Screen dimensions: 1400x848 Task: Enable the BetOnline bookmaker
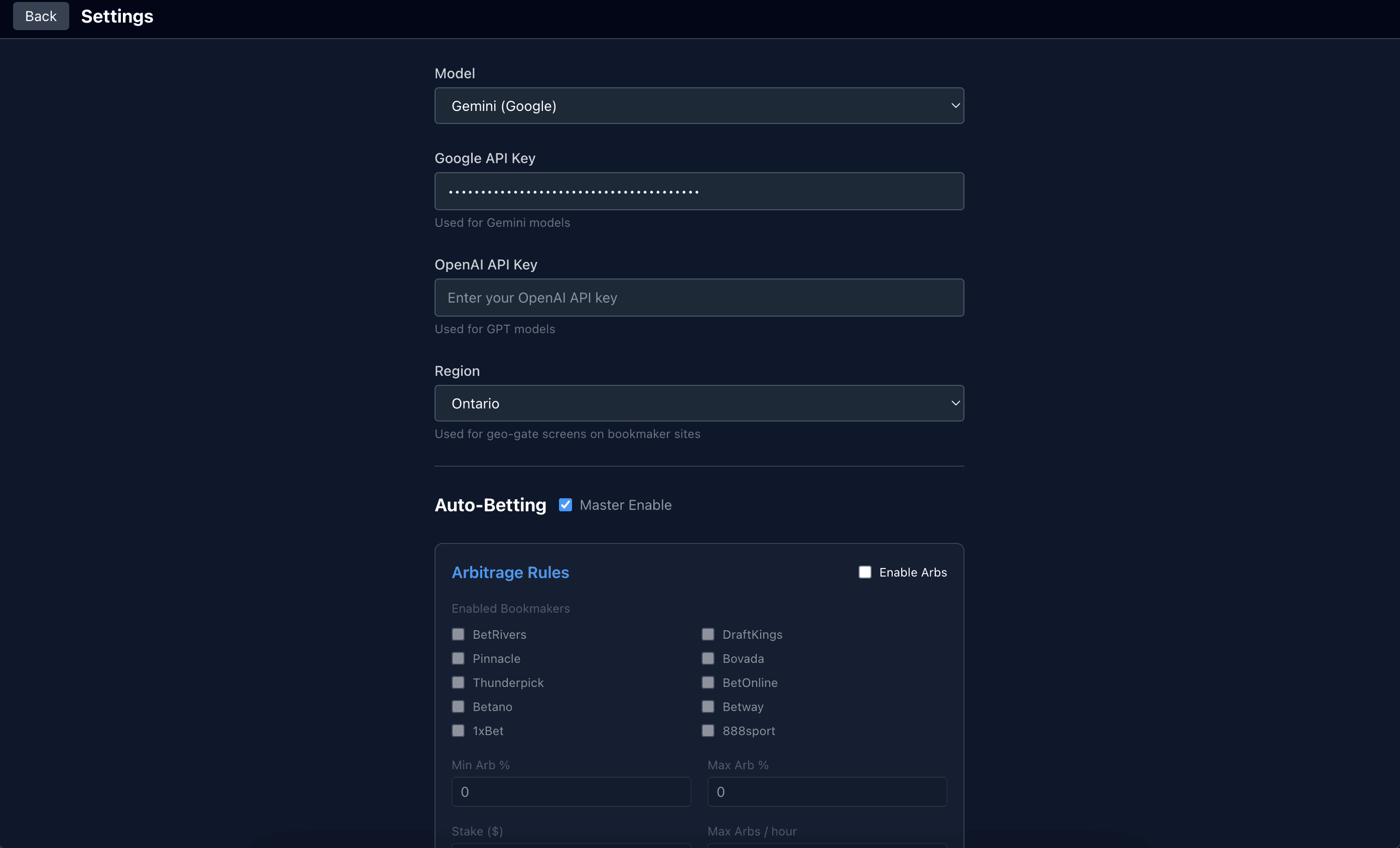[708, 682]
